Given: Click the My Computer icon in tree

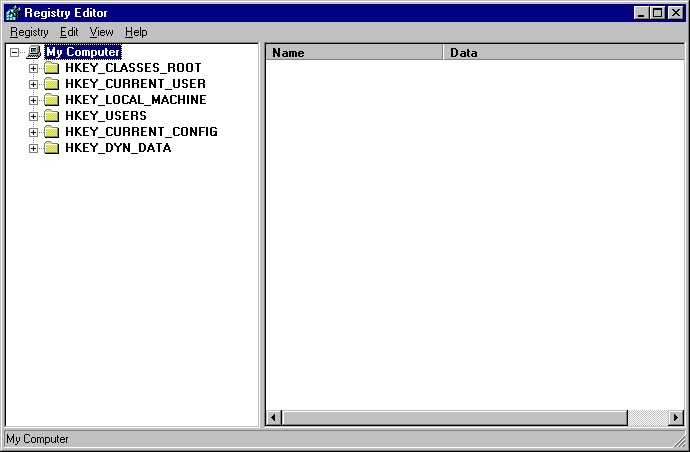Looking at the screenshot, I should [34, 52].
